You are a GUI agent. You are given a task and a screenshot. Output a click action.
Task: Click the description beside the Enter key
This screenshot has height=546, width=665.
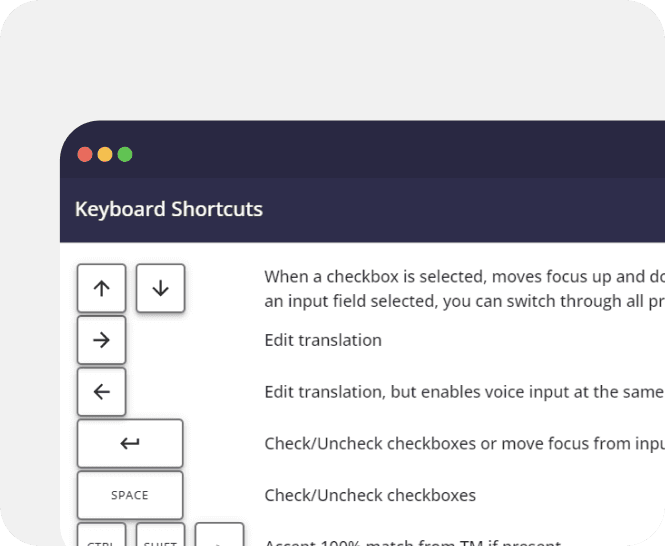pos(464,444)
